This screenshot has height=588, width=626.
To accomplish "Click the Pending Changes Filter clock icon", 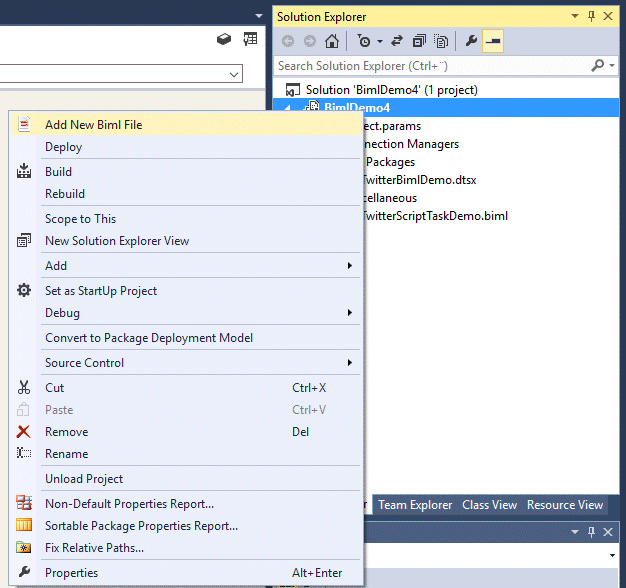I will (364, 41).
